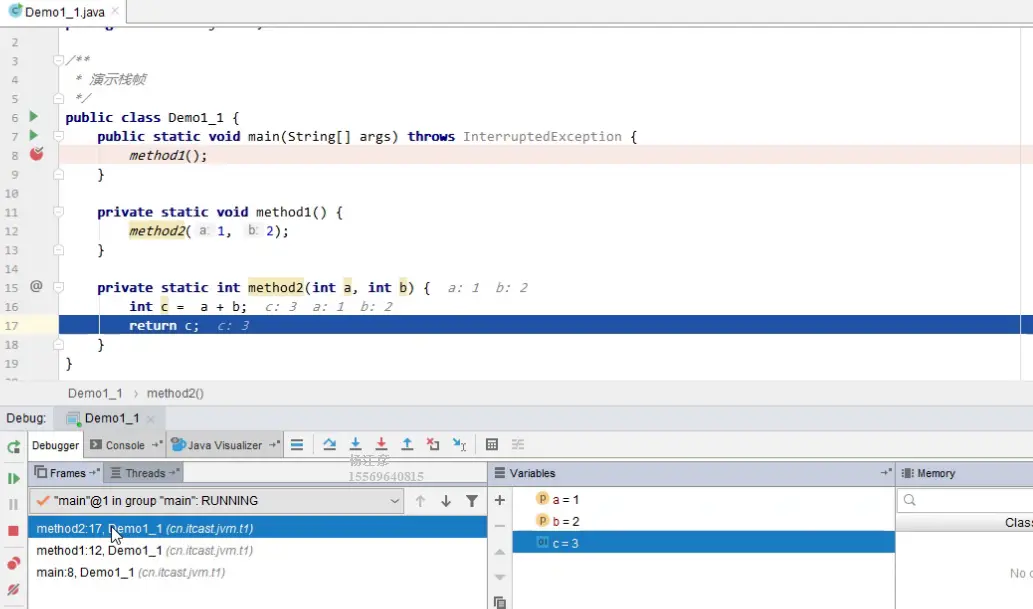The width and height of the screenshot is (1033, 609).
Task: Add a new watch with the plus icon
Action: 499,500
